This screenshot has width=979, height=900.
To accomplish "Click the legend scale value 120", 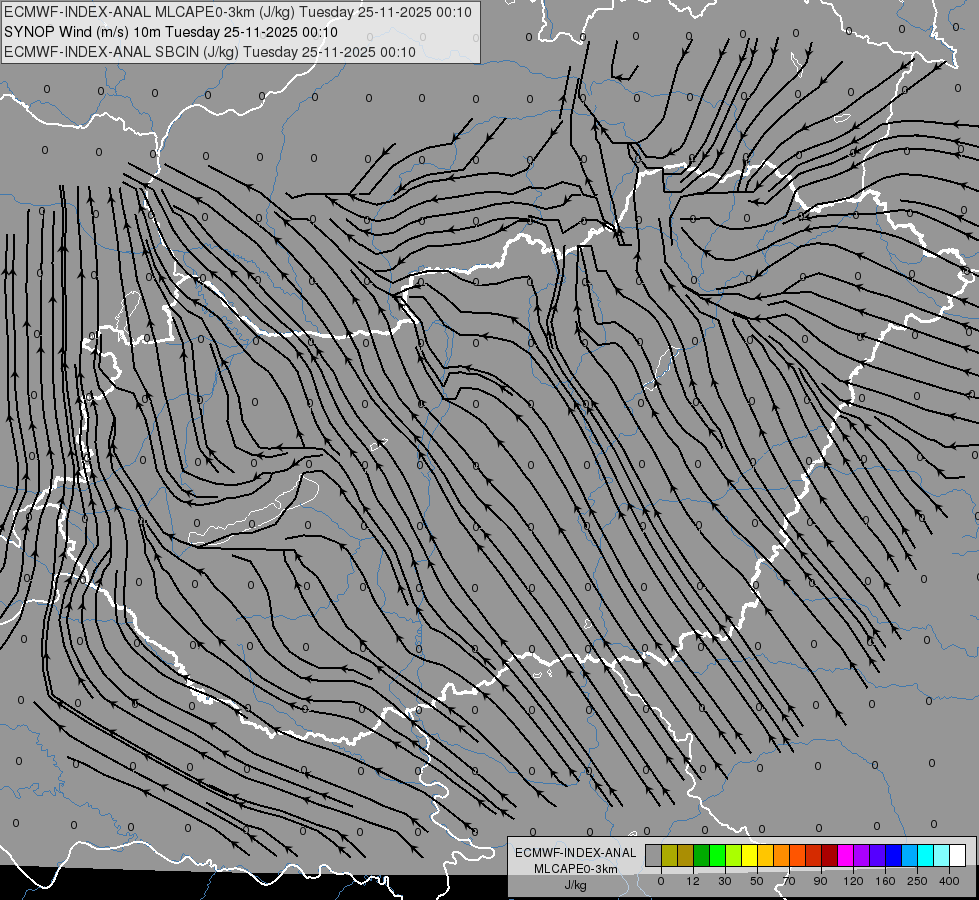I will coord(853,881).
